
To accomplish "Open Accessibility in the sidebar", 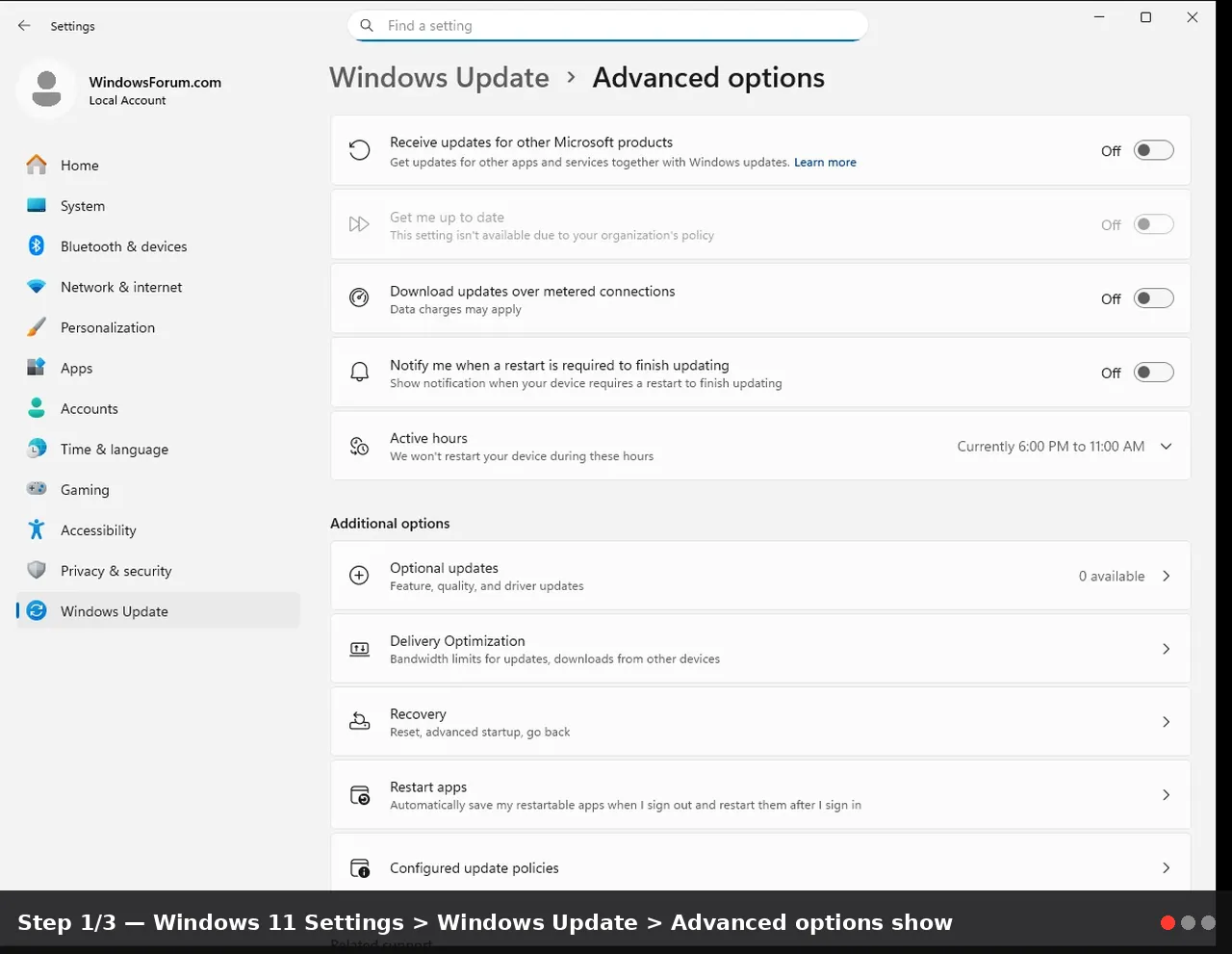I will (158, 529).
